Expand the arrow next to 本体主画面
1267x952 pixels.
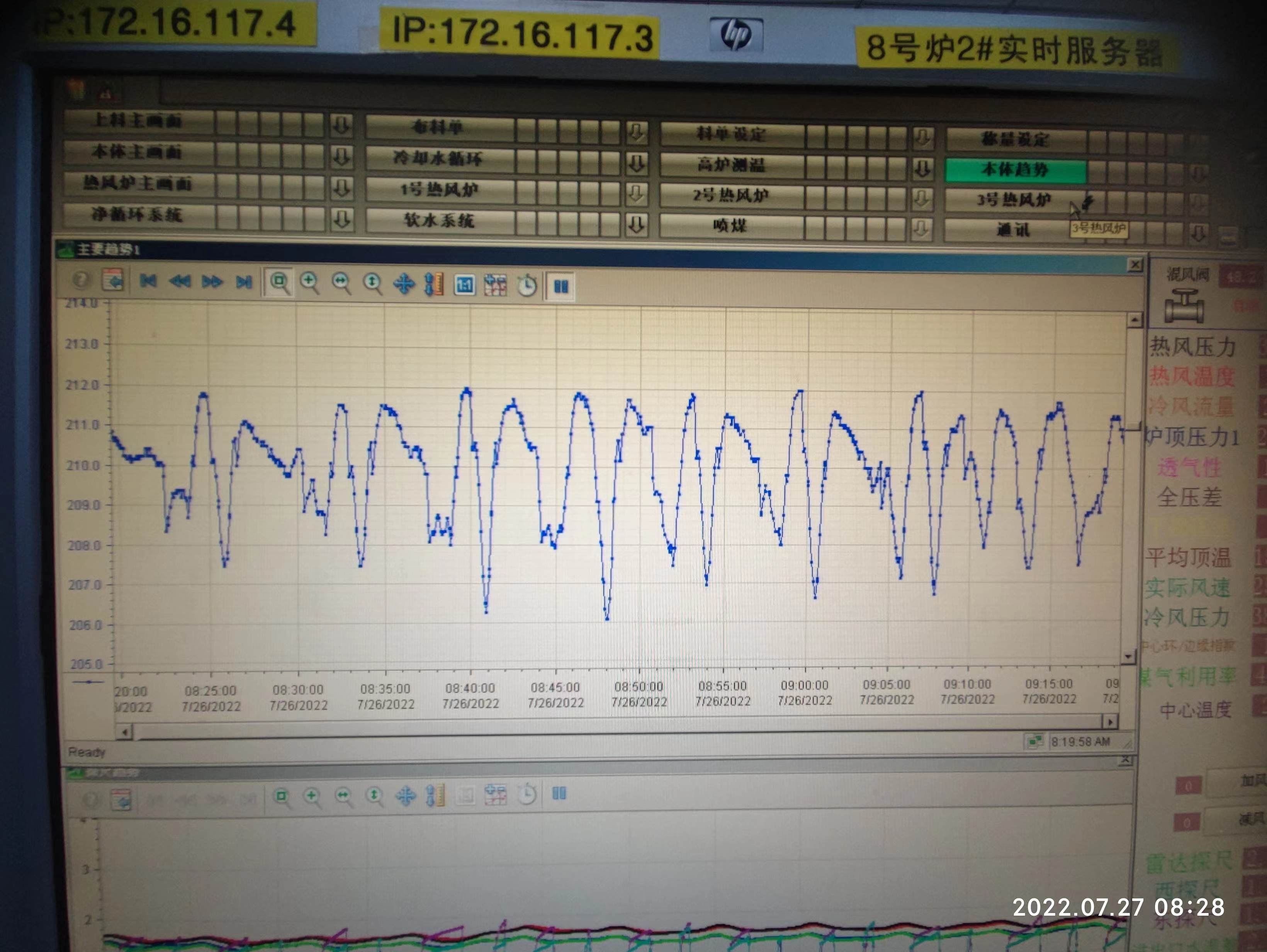(341, 156)
